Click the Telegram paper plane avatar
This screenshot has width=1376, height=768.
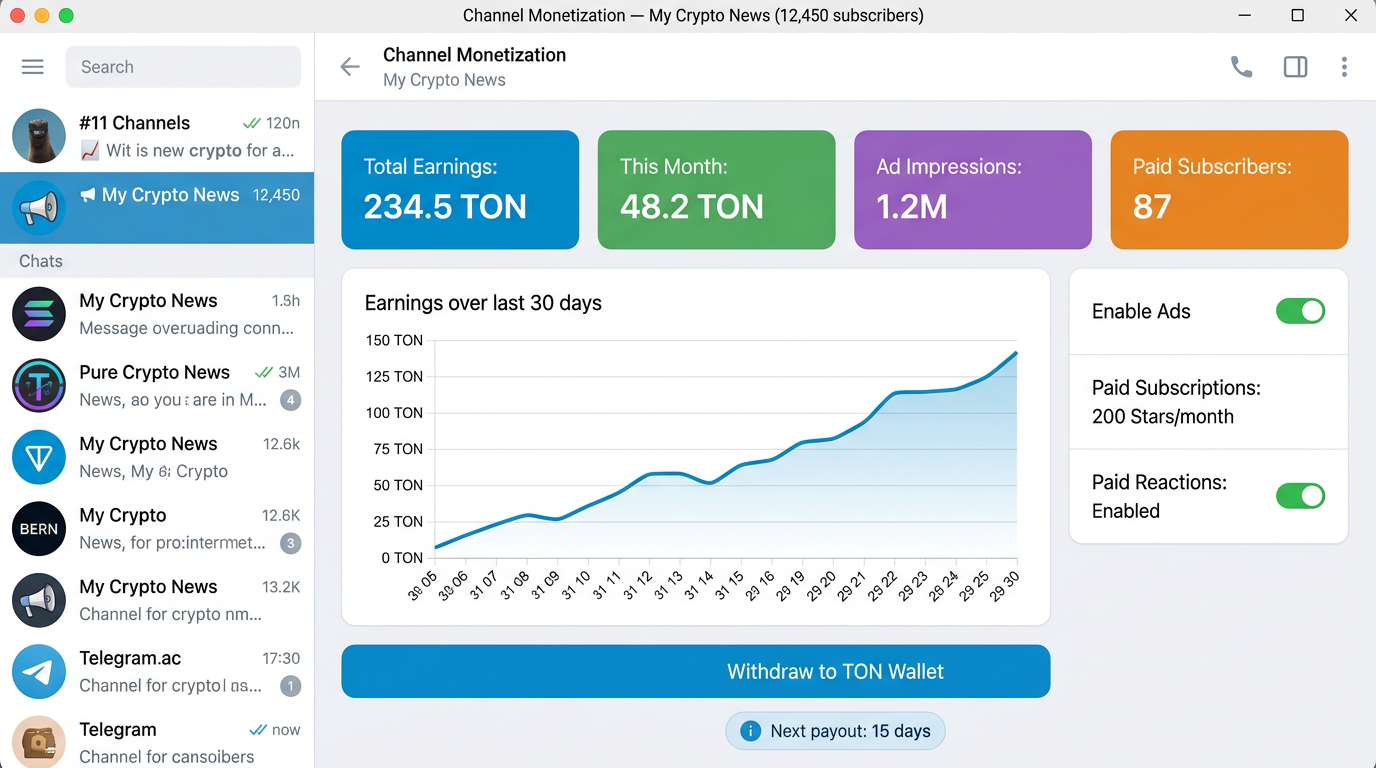pos(39,672)
